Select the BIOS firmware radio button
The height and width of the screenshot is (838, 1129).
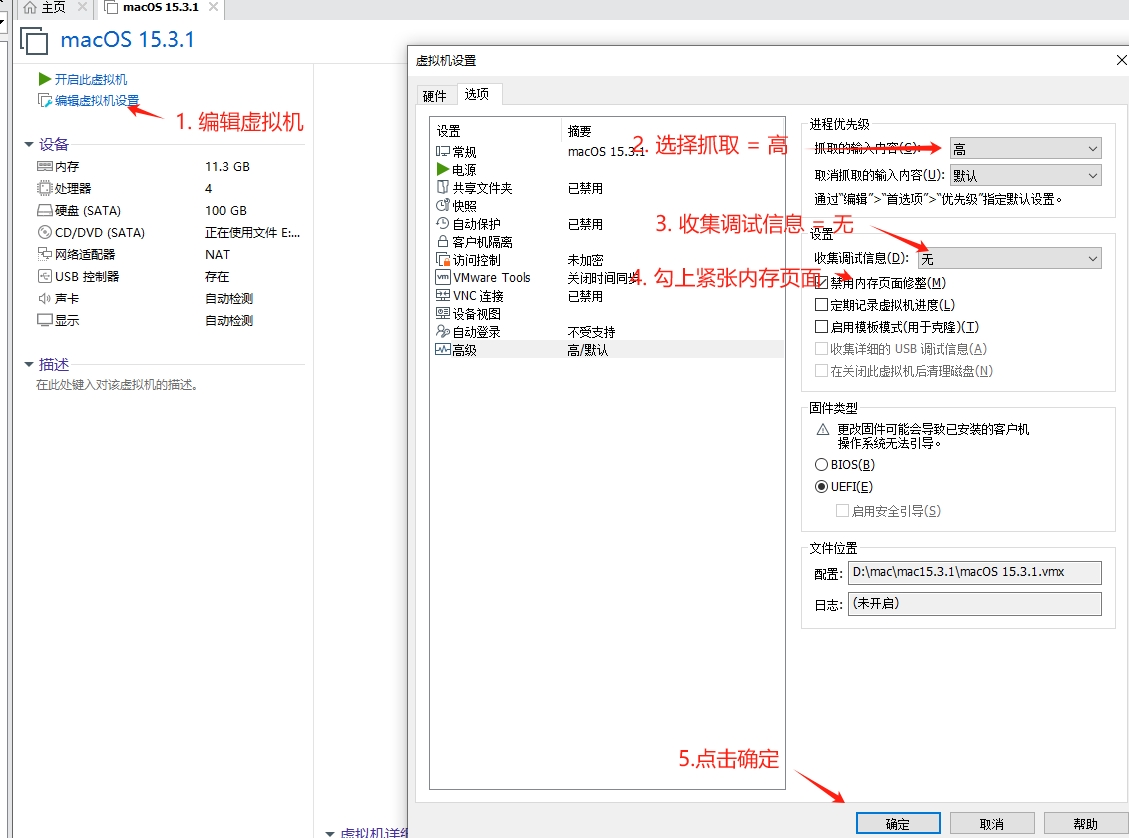tap(821, 464)
